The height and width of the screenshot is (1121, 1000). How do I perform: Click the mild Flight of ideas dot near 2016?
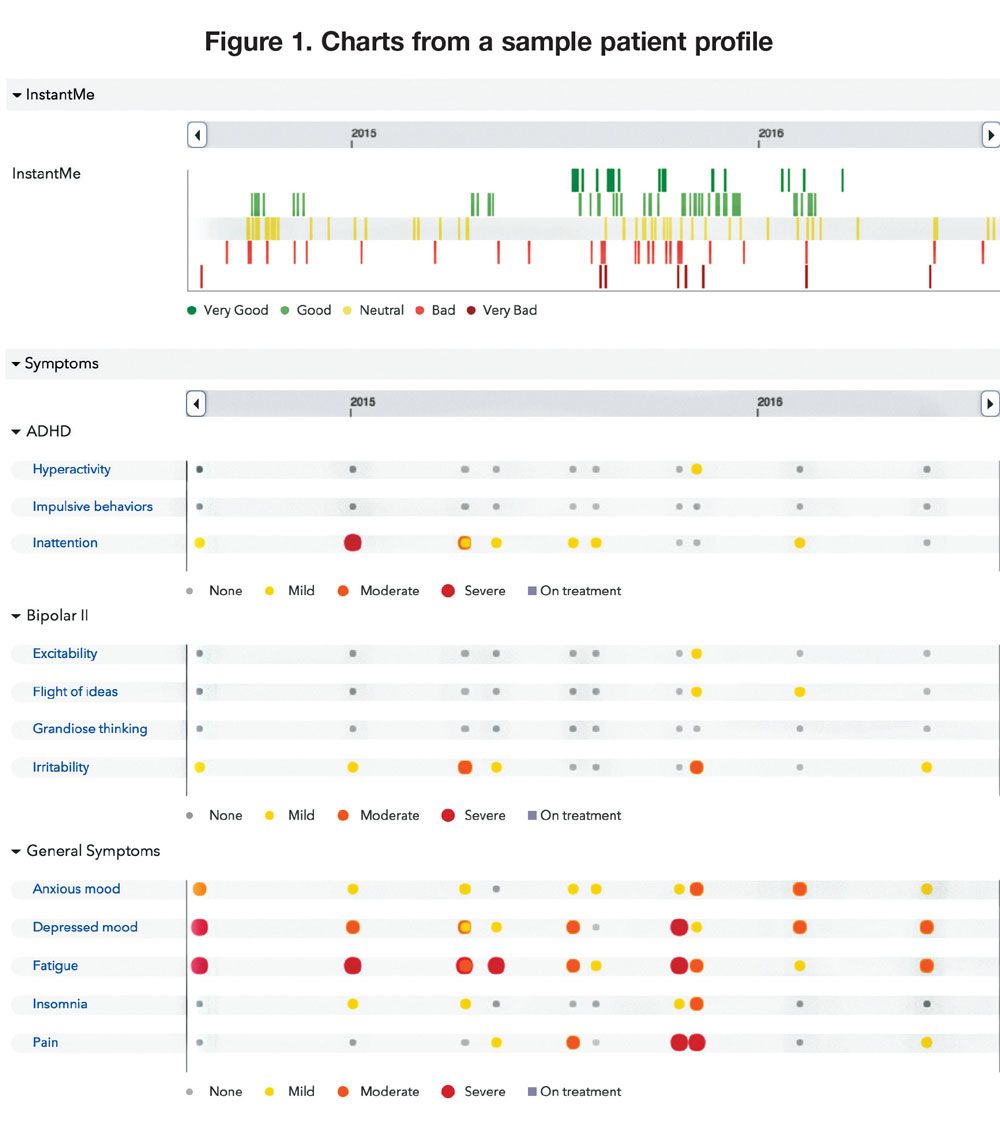point(800,691)
